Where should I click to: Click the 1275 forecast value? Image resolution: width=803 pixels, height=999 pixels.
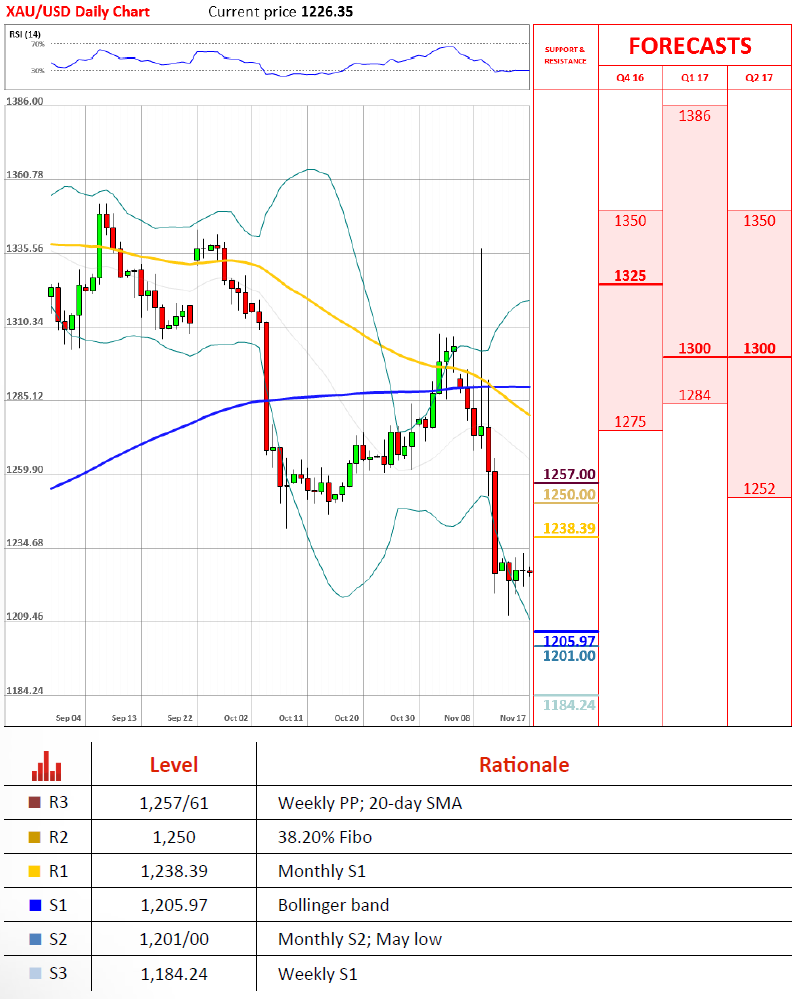630,422
